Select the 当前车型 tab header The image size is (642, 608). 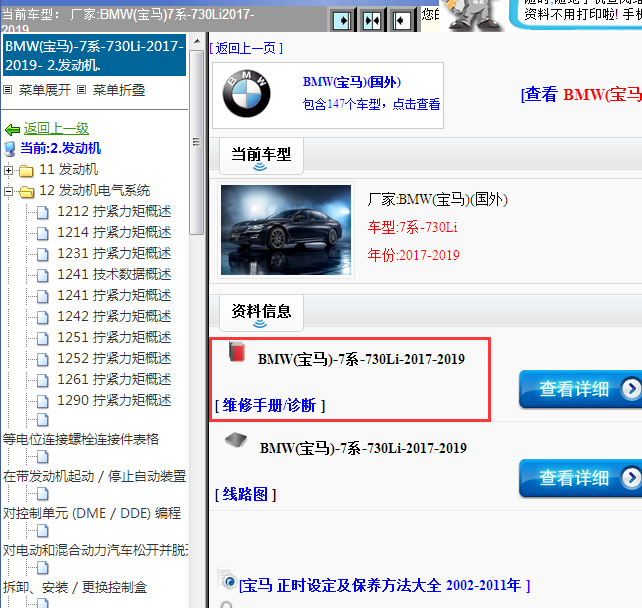pyautogui.click(x=261, y=156)
